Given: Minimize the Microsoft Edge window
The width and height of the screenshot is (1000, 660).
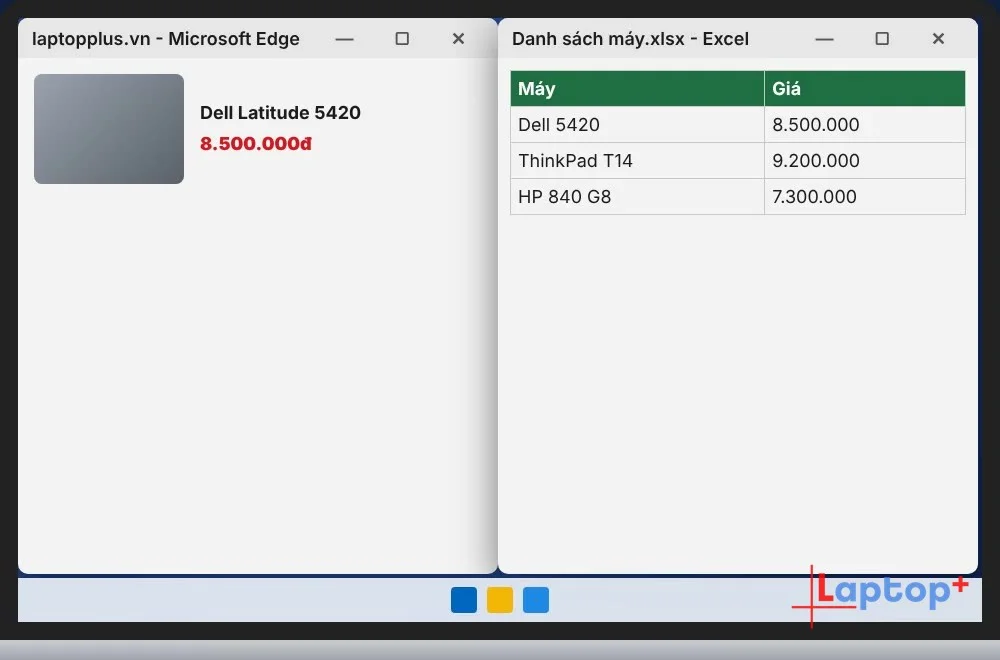Looking at the screenshot, I should [344, 39].
